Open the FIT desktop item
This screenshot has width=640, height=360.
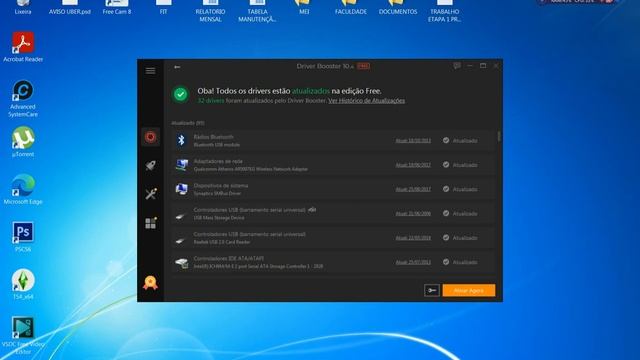tap(163, 8)
